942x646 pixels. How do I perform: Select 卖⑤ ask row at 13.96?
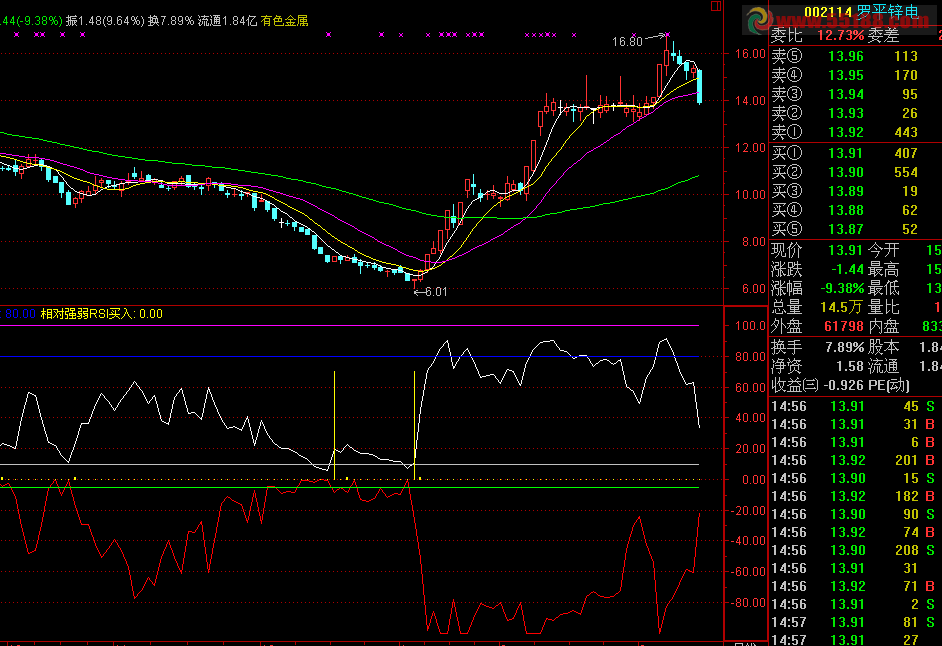coord(846,56)
